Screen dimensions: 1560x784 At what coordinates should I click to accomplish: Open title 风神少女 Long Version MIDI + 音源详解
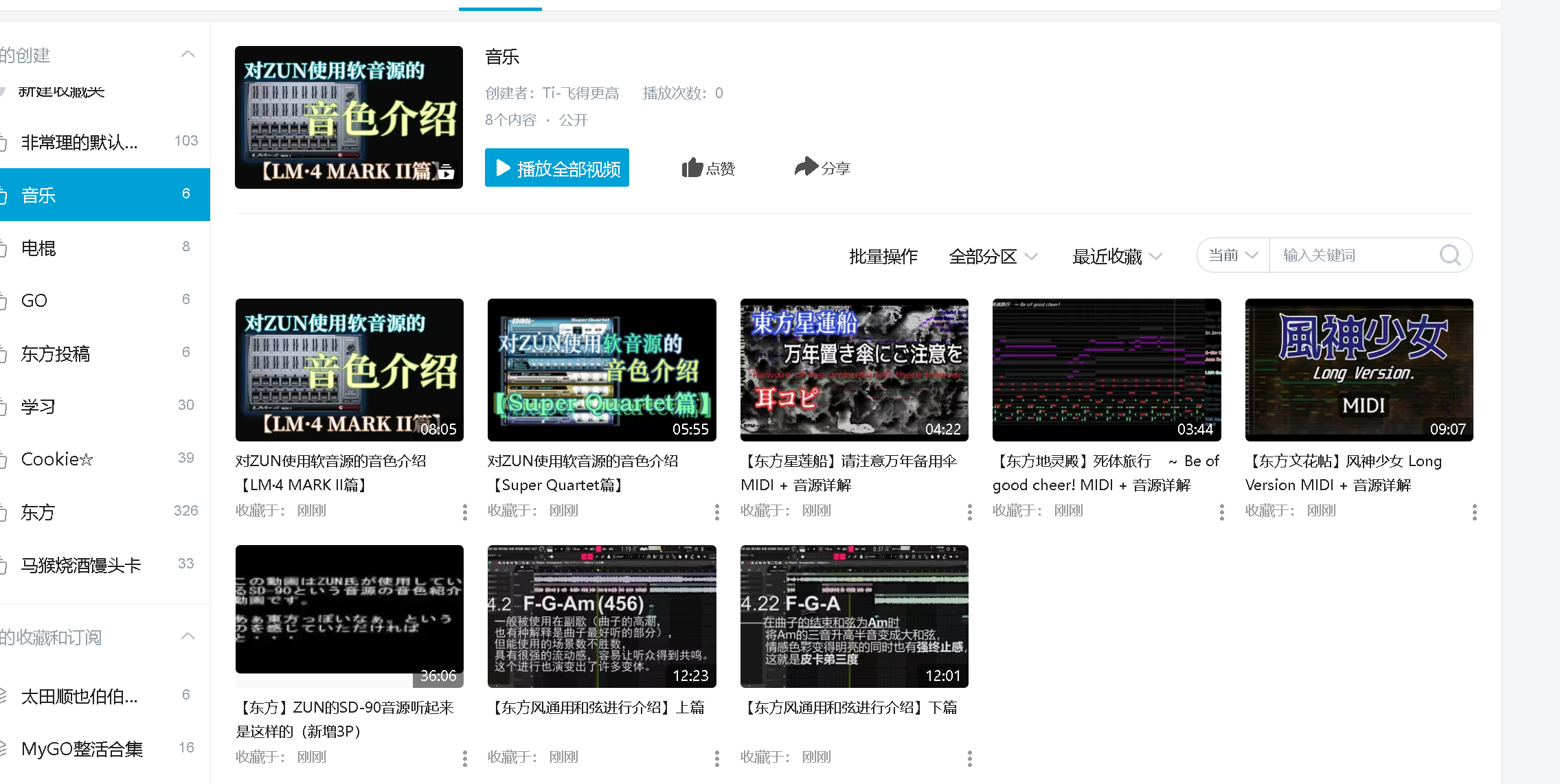click(x=1344, y=473)
